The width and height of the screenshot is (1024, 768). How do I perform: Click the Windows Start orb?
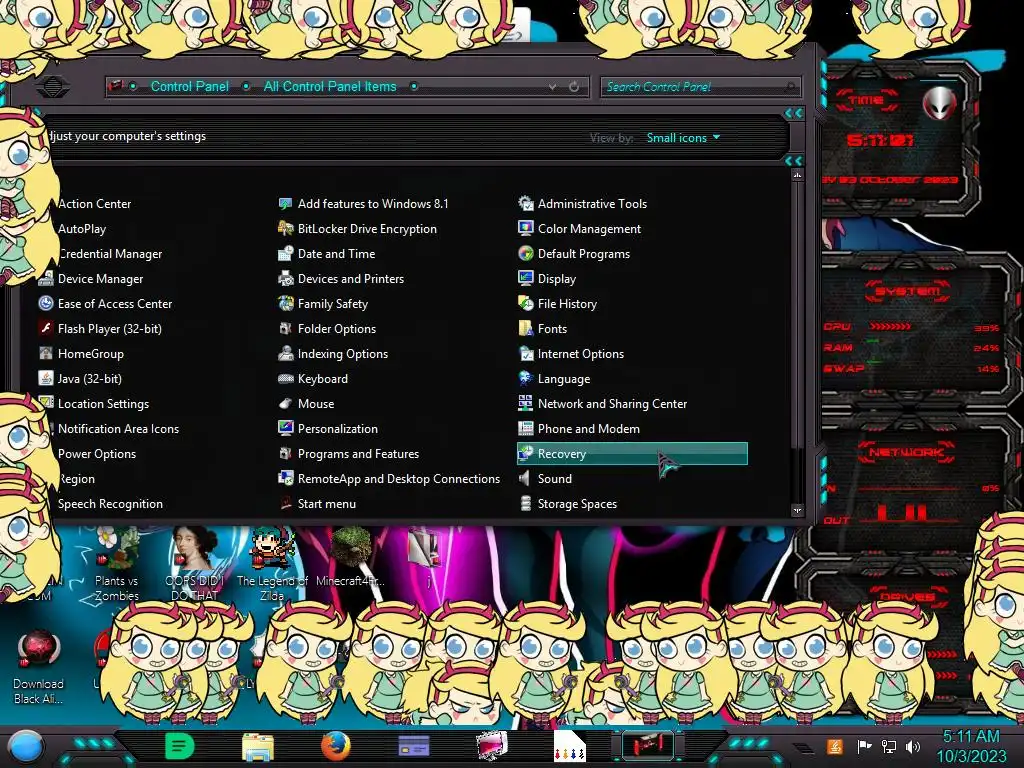coord(25,746)
